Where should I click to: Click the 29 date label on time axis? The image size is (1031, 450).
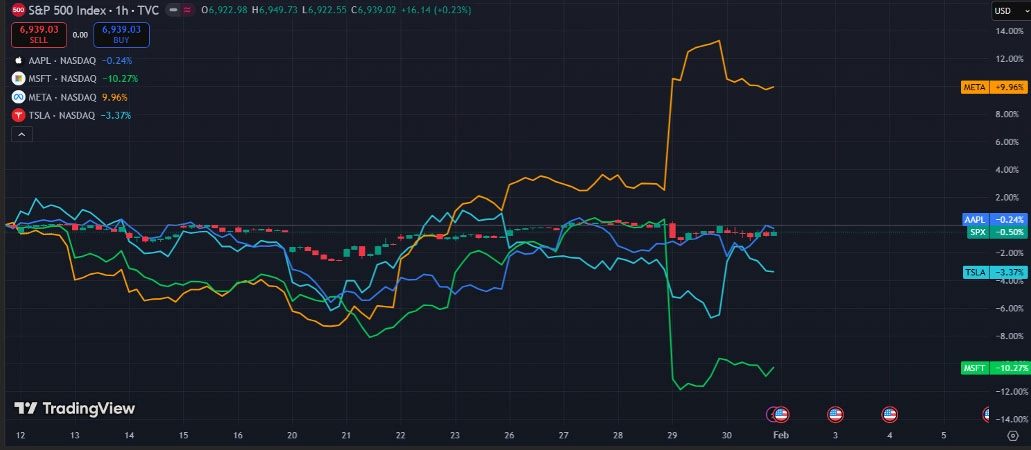click(672, 436)
